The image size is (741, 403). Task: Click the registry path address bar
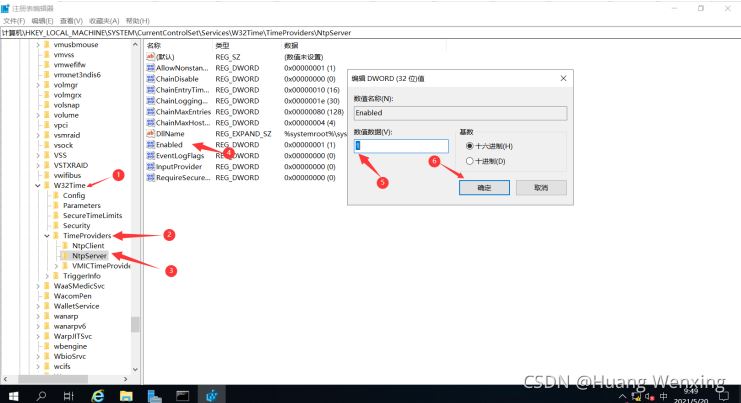[370, 33]
